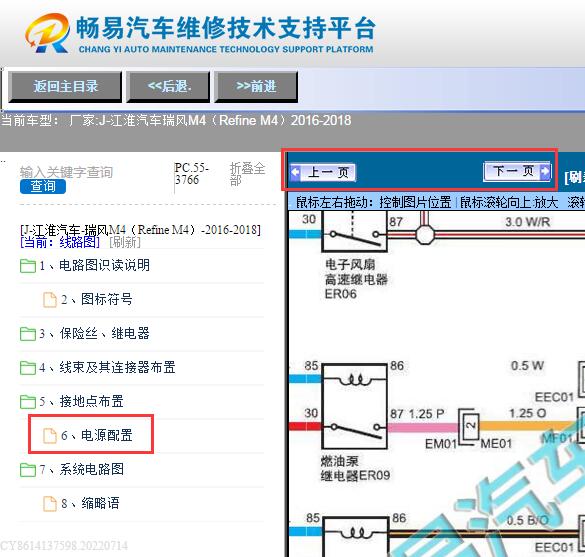Screen dimensions: 585x557
Task: Click the EM01 connector label
Action: (x=441, y=444)
